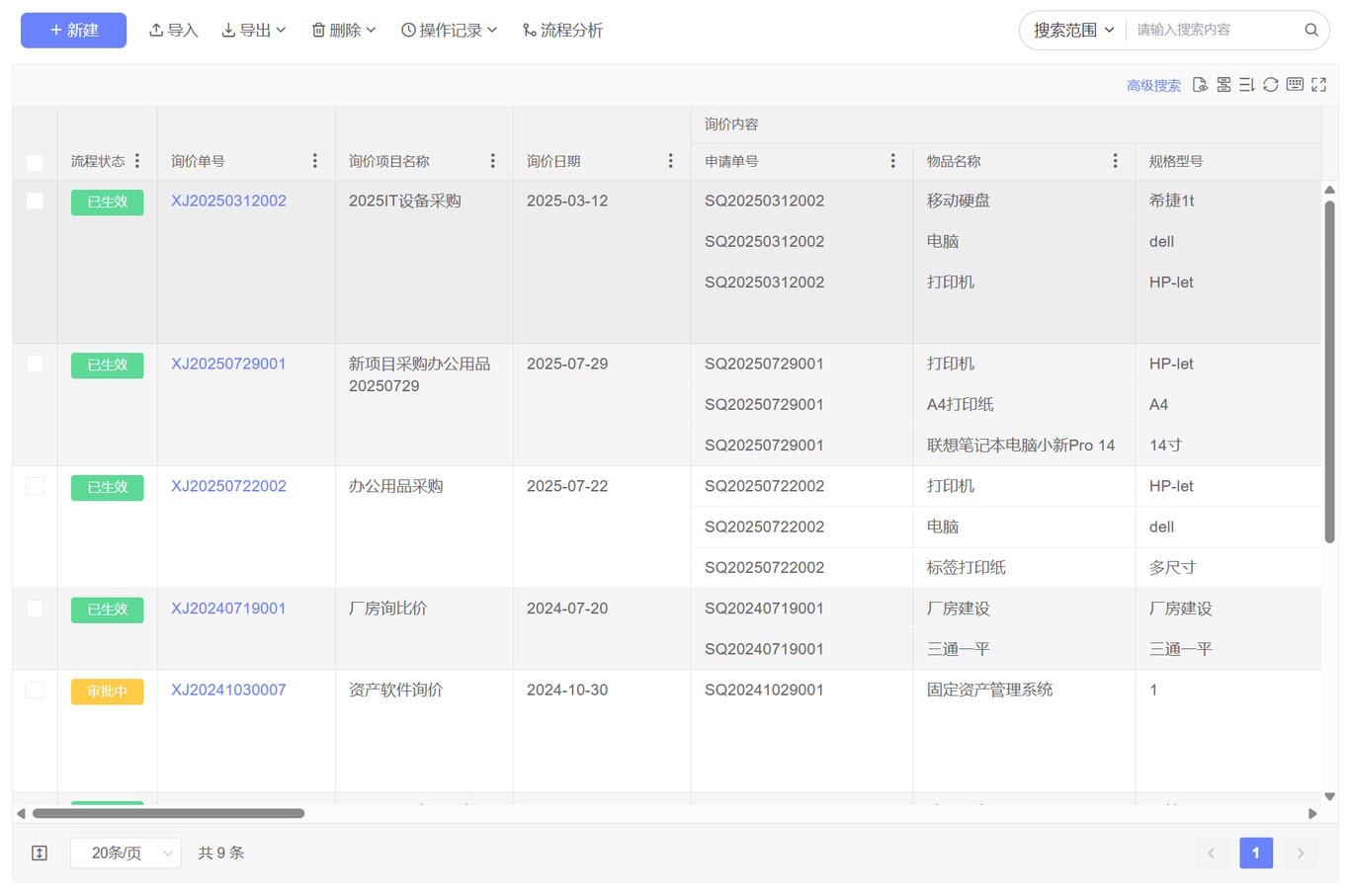
Task: Open the document preview view icon
Action: [1200, 85]
